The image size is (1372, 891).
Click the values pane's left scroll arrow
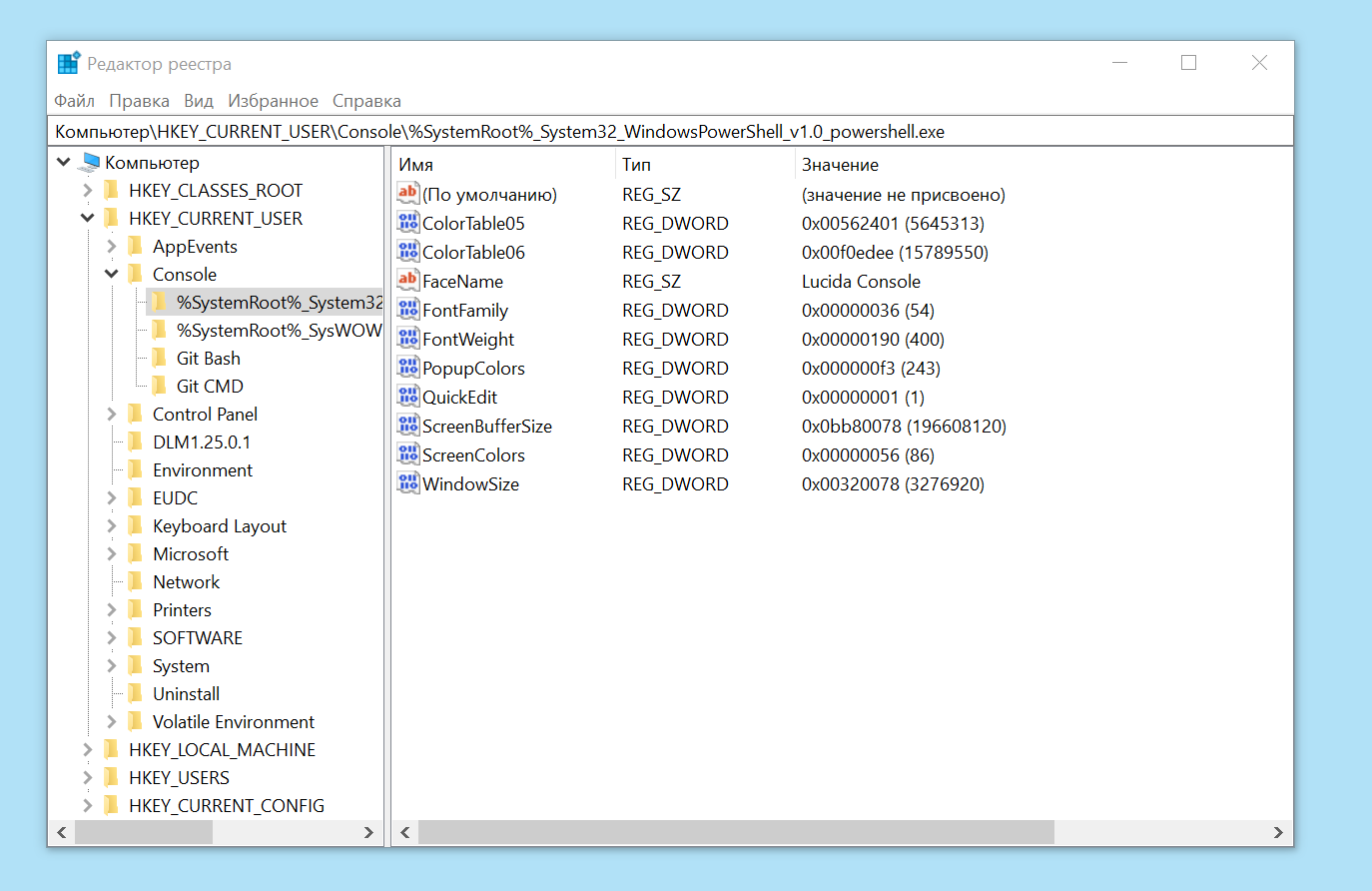(405, 832)
